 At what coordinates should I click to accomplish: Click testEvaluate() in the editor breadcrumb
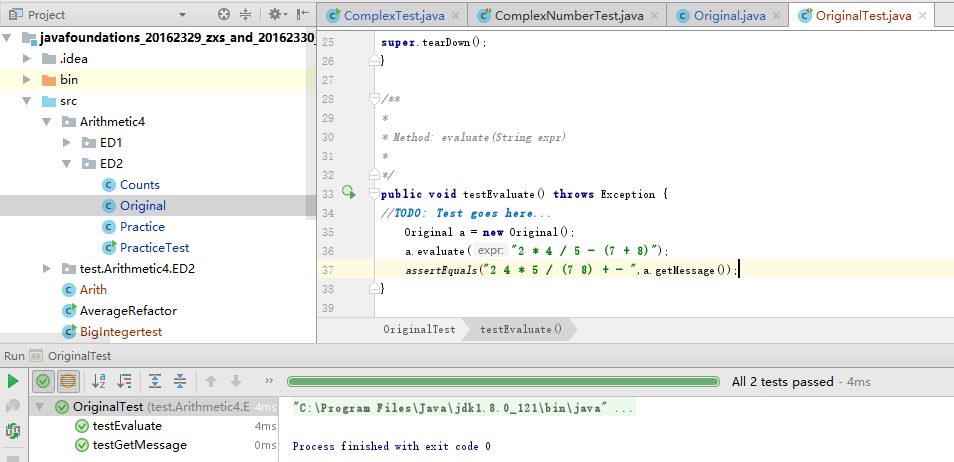tap(520, 329)
